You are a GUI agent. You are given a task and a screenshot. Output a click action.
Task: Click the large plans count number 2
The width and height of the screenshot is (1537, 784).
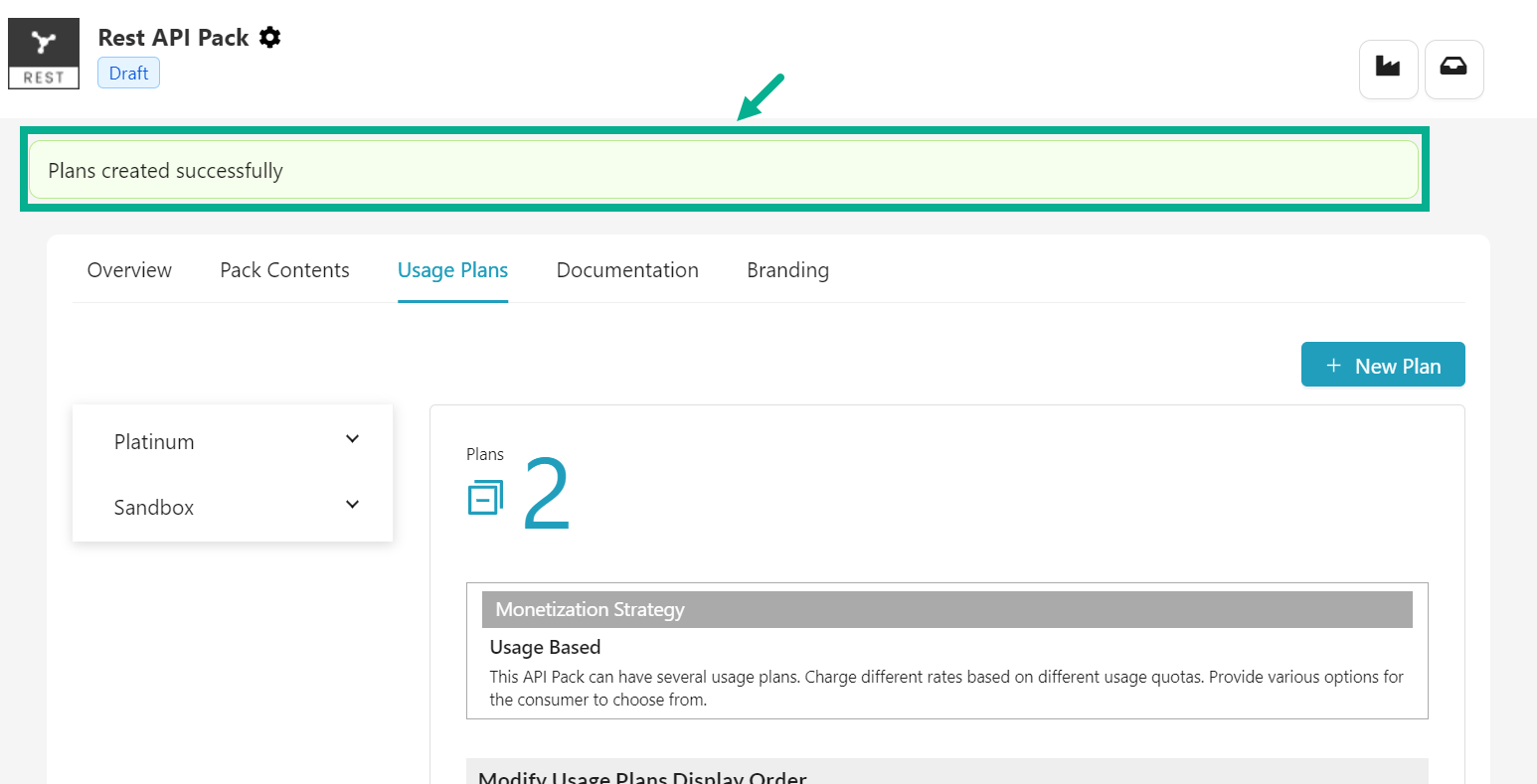tap(547, 496)
